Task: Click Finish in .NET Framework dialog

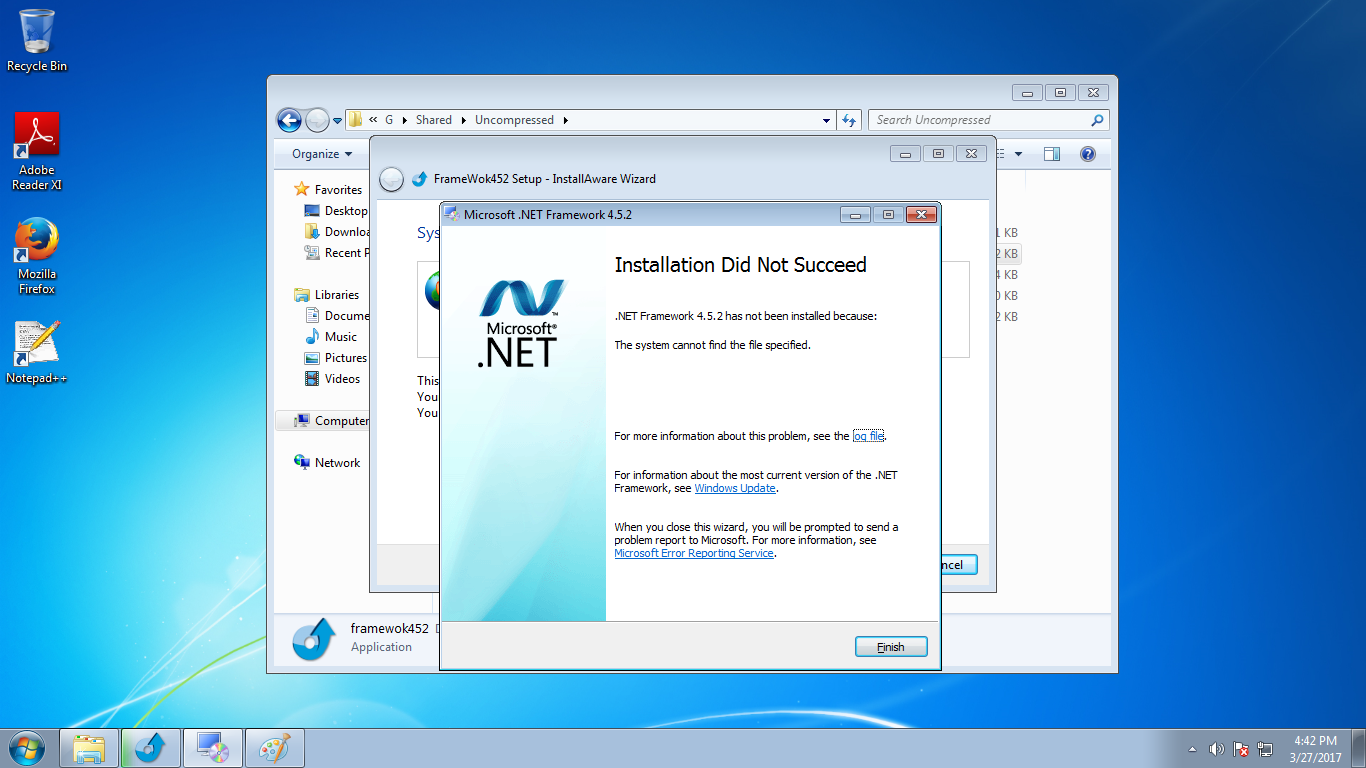Action: (x=891, y=647)
